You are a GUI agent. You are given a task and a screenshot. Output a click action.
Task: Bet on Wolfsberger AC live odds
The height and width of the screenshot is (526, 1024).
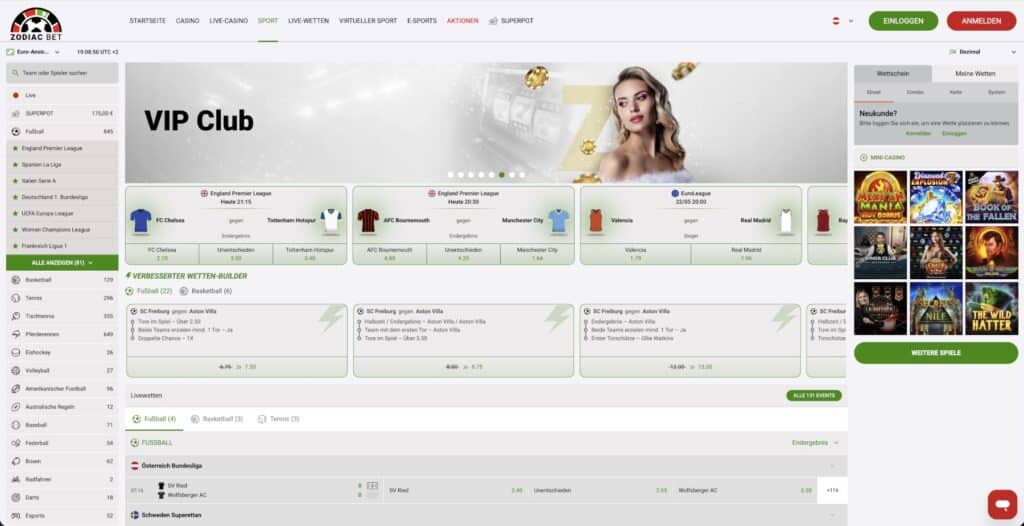coord(744,490)
